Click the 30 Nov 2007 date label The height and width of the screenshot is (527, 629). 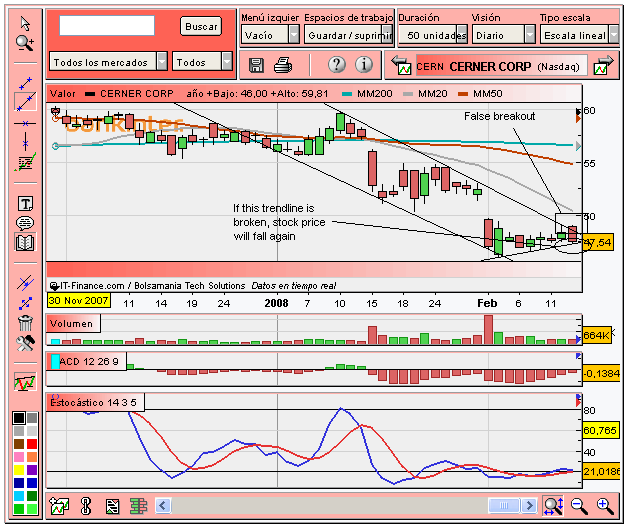pyautogui.click(x=79, y=300)
